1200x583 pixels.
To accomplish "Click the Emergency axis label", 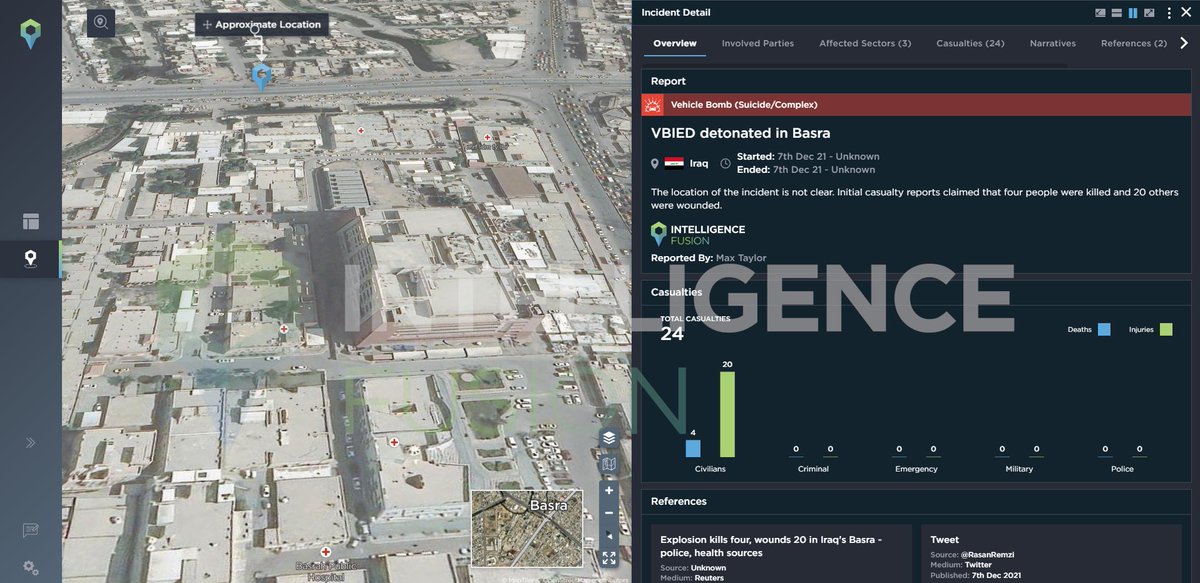I will tap(916, 469).
